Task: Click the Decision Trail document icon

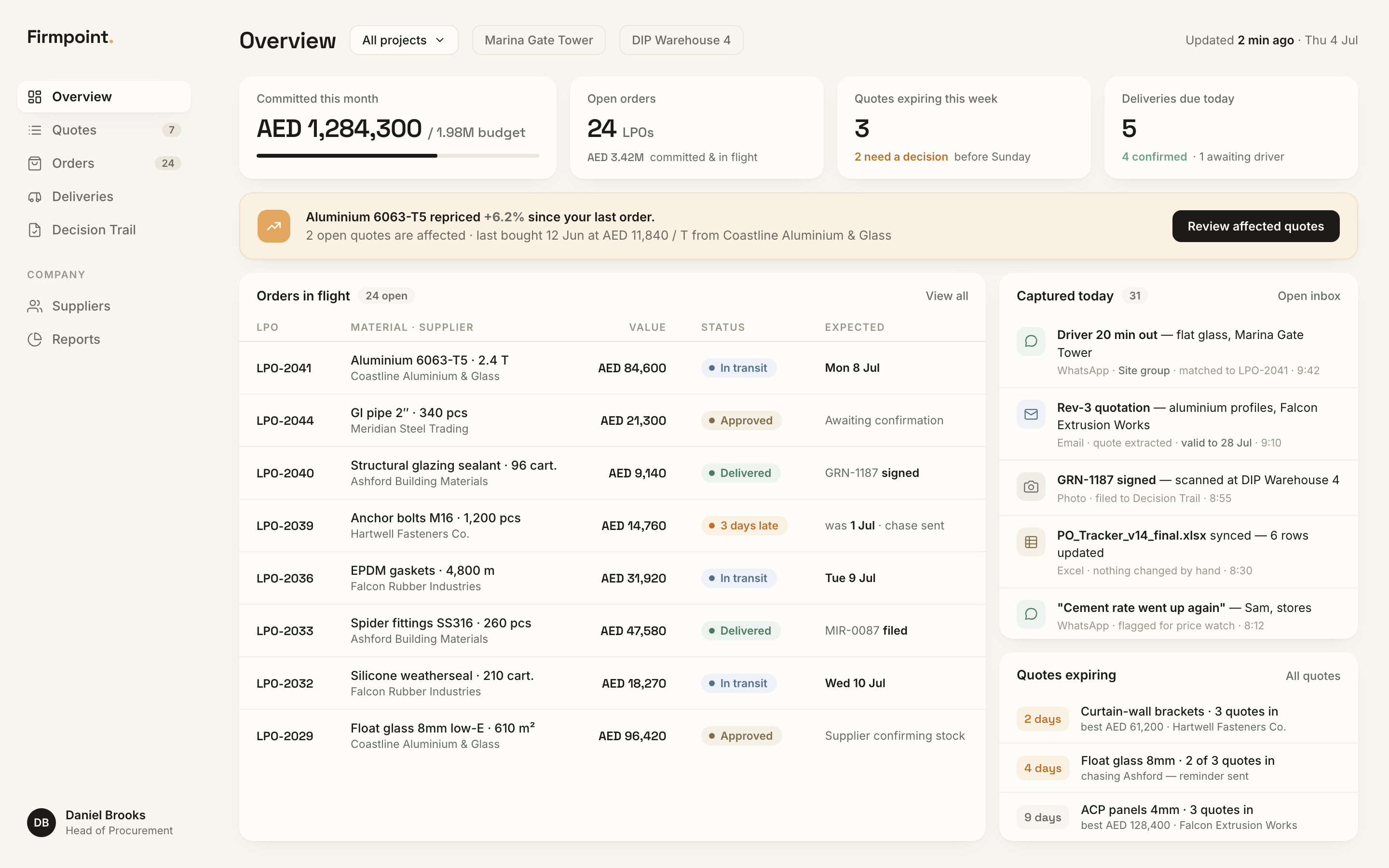Action: [35, 230]
